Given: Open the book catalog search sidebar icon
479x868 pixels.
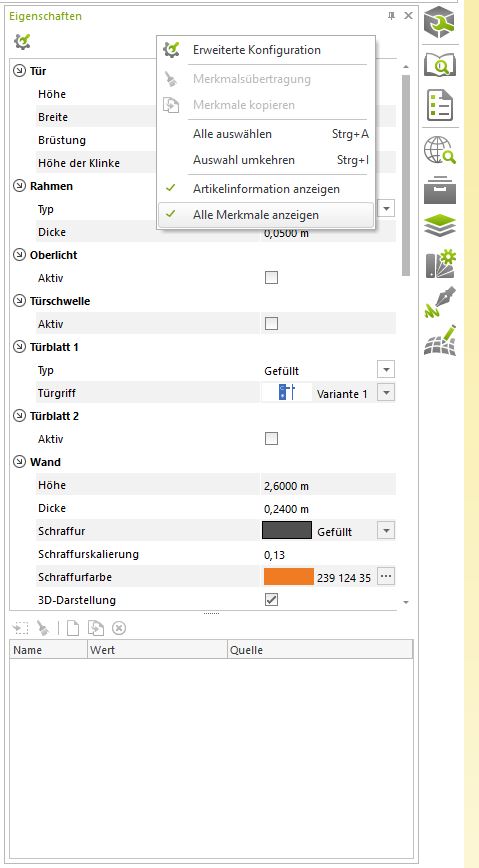Looking at the screenshot, I should pos(440,65).
